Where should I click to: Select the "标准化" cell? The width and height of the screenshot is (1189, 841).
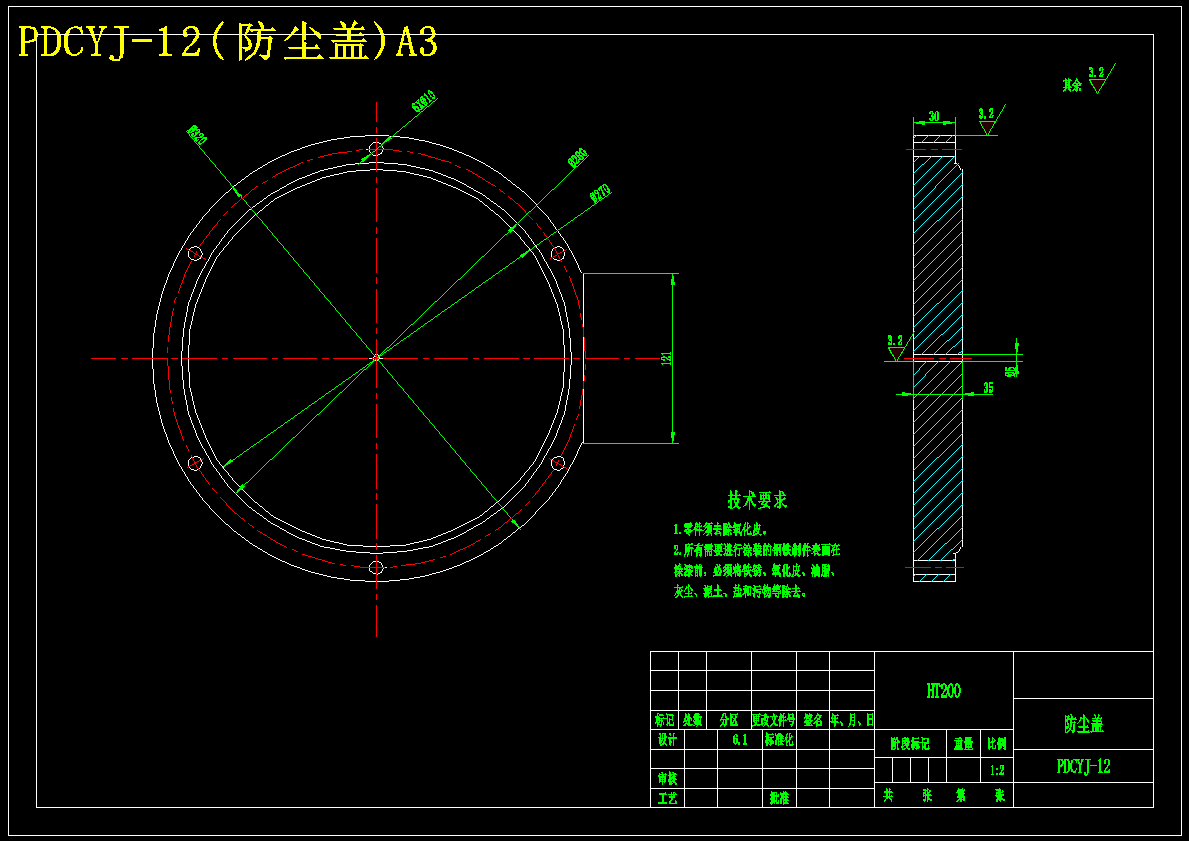(780, 739)
